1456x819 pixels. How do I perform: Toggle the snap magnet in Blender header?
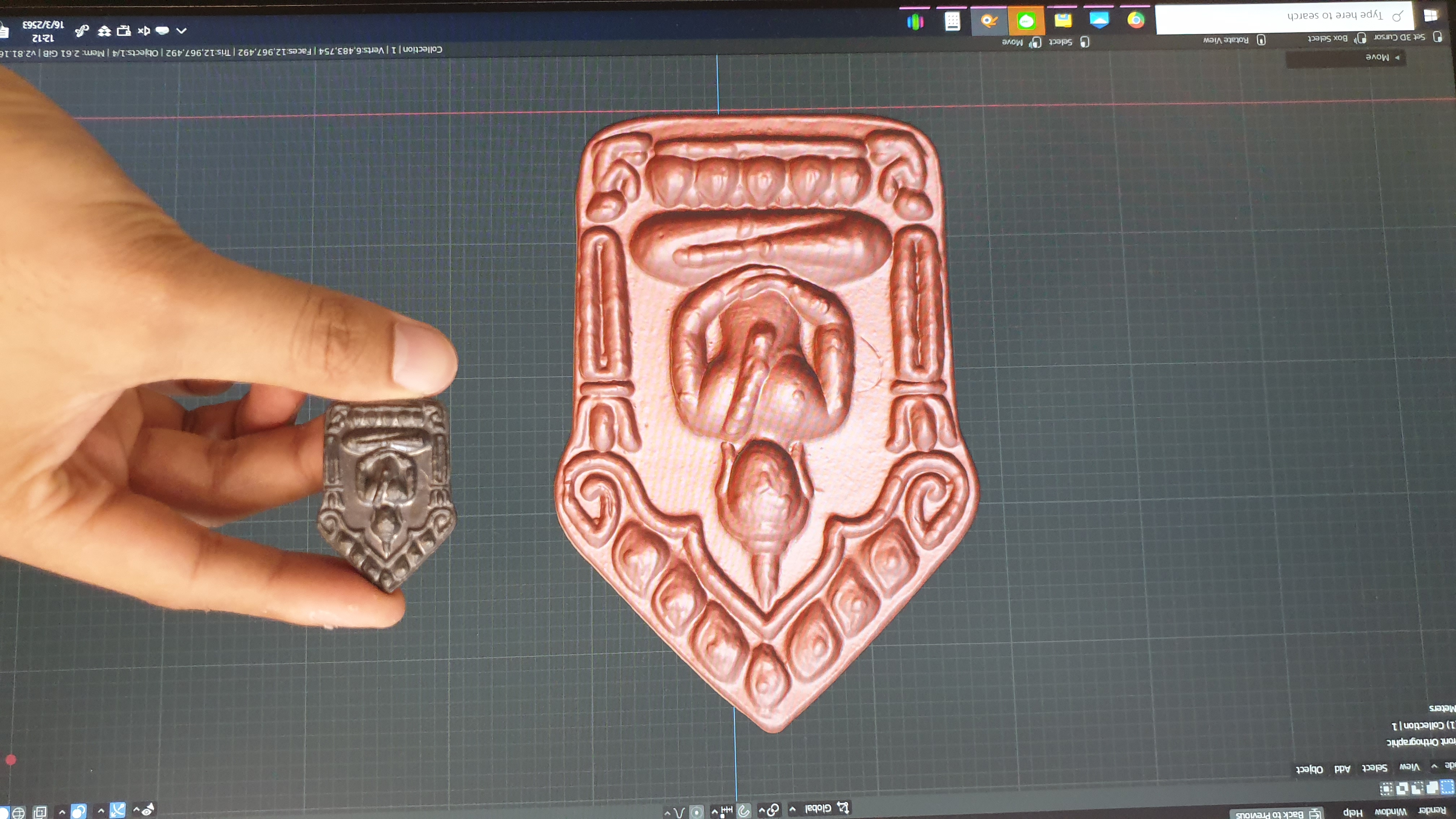[x=744, y=811]
